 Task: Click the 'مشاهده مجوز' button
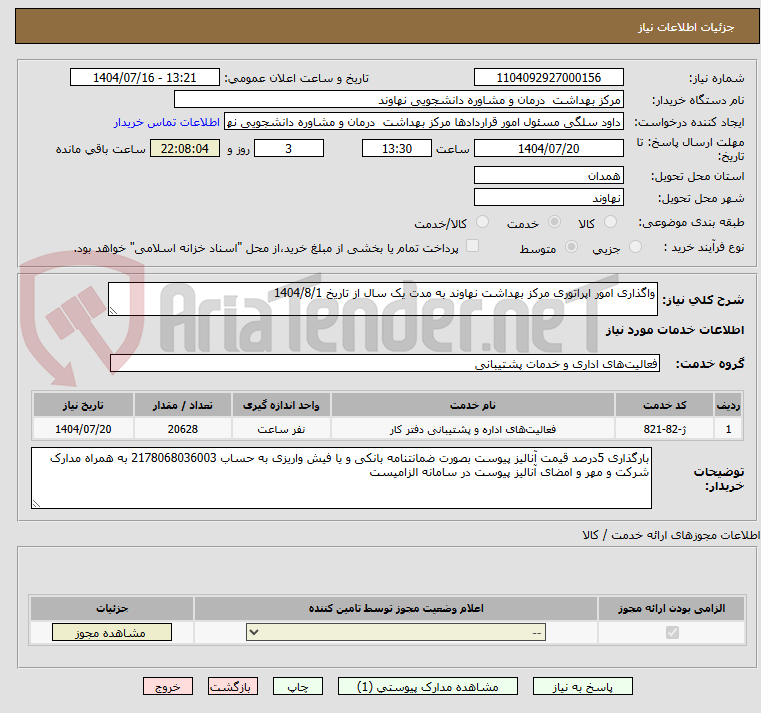[112, 632]
